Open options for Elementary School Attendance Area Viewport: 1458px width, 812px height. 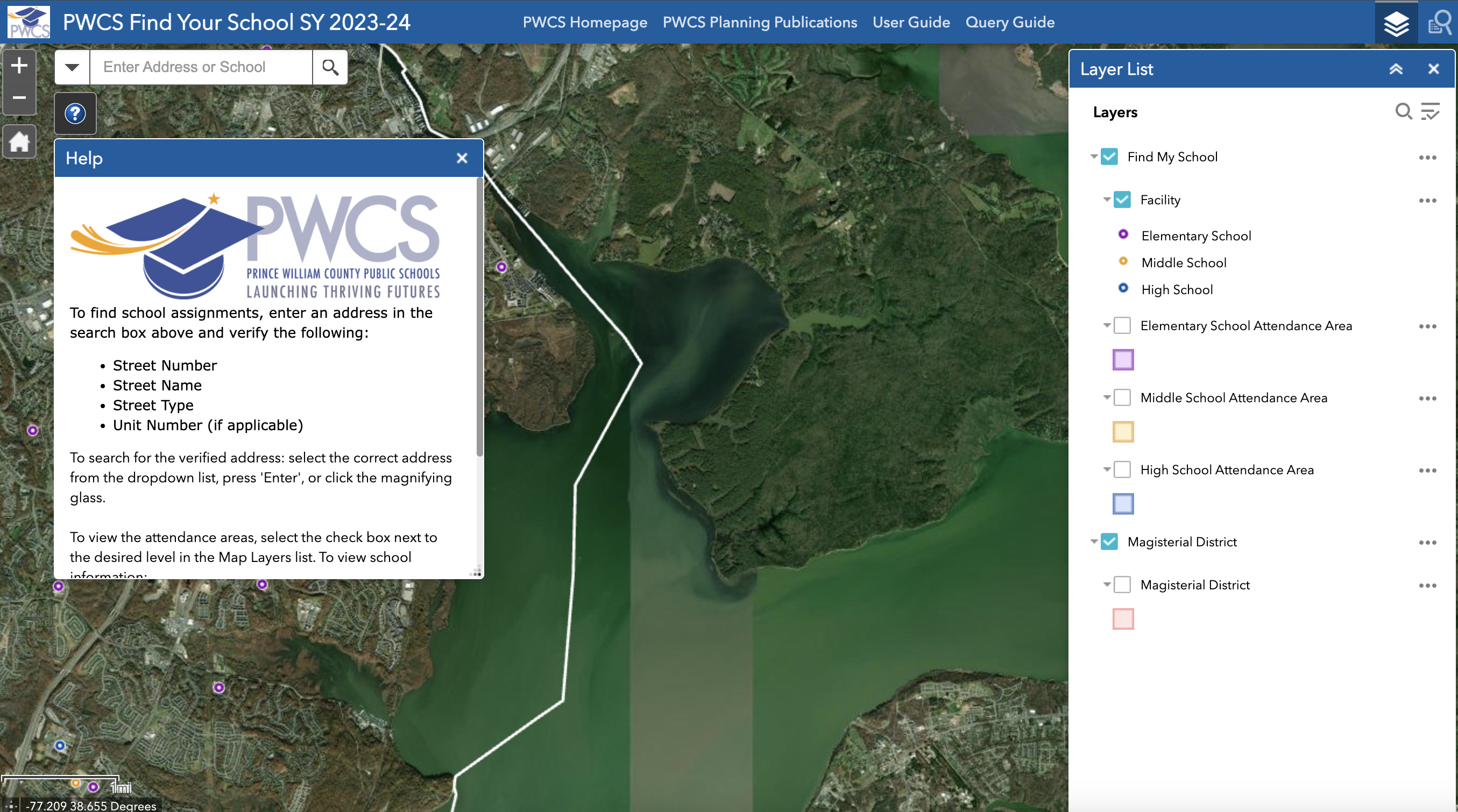(x=1427, y=327)
